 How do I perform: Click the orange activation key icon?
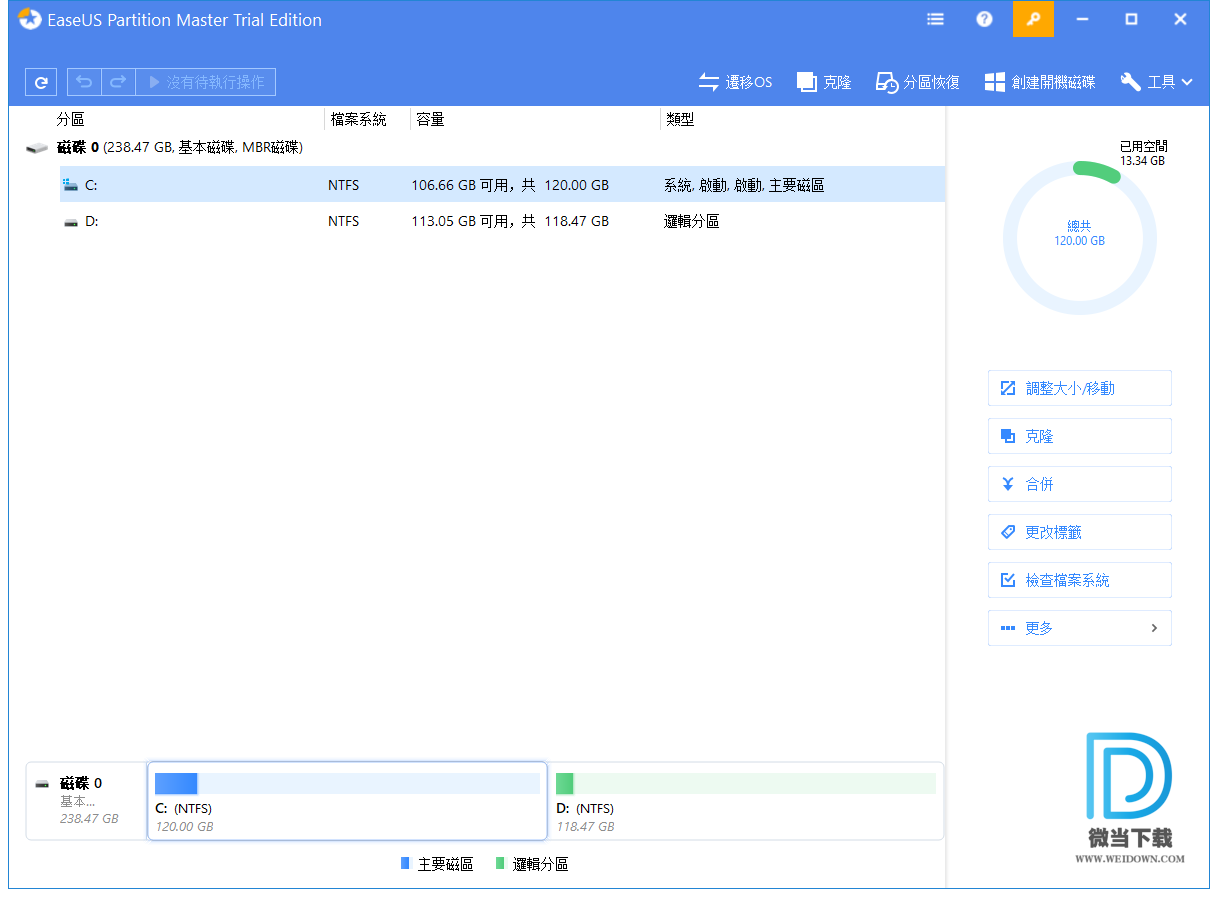[1033, 19]
